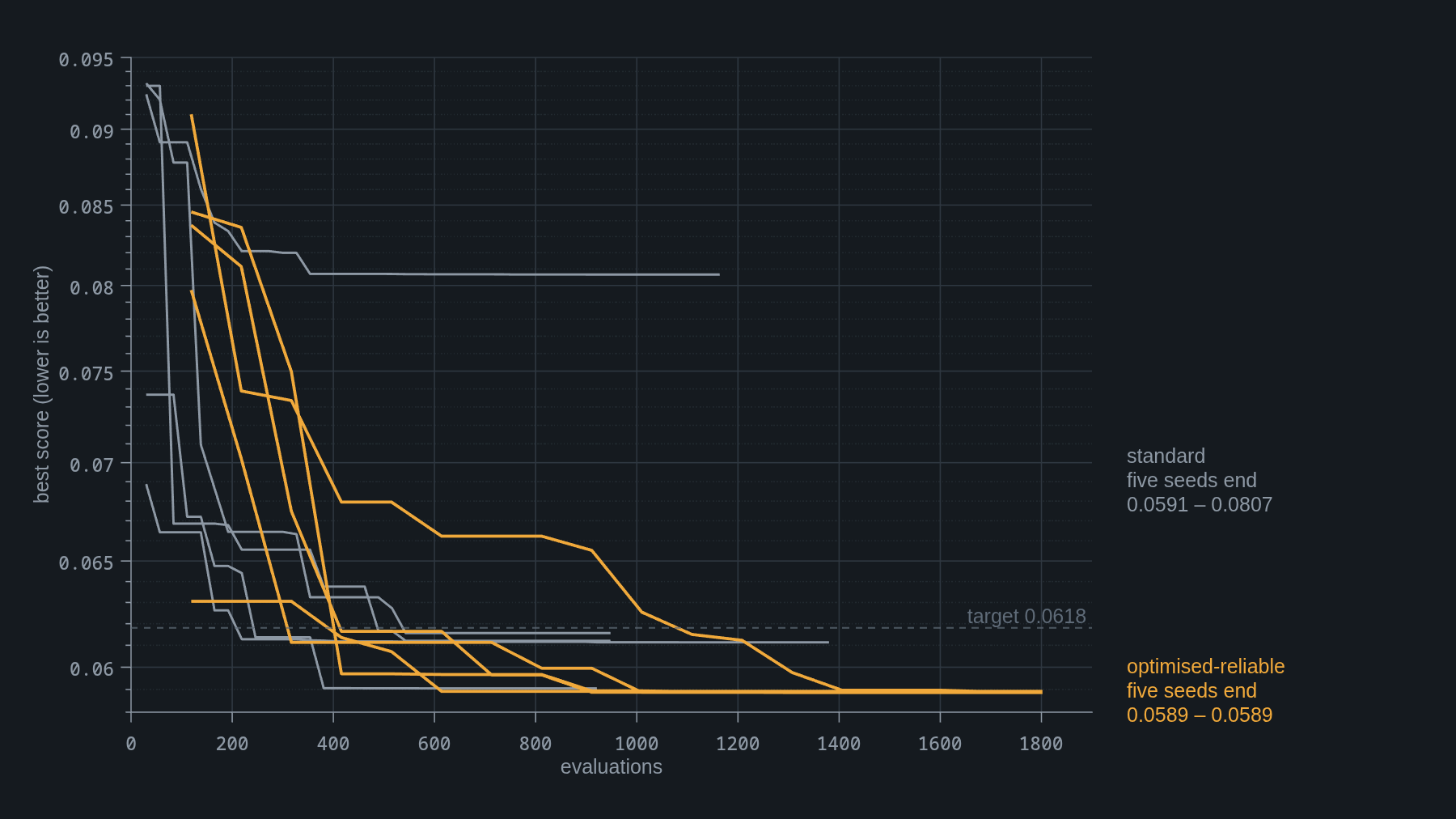Image resolution: width=1456 pixels, height=819 pixels.
Task: Click the 'best score (lower is better)' axis title
Action: tap(42, 384)
